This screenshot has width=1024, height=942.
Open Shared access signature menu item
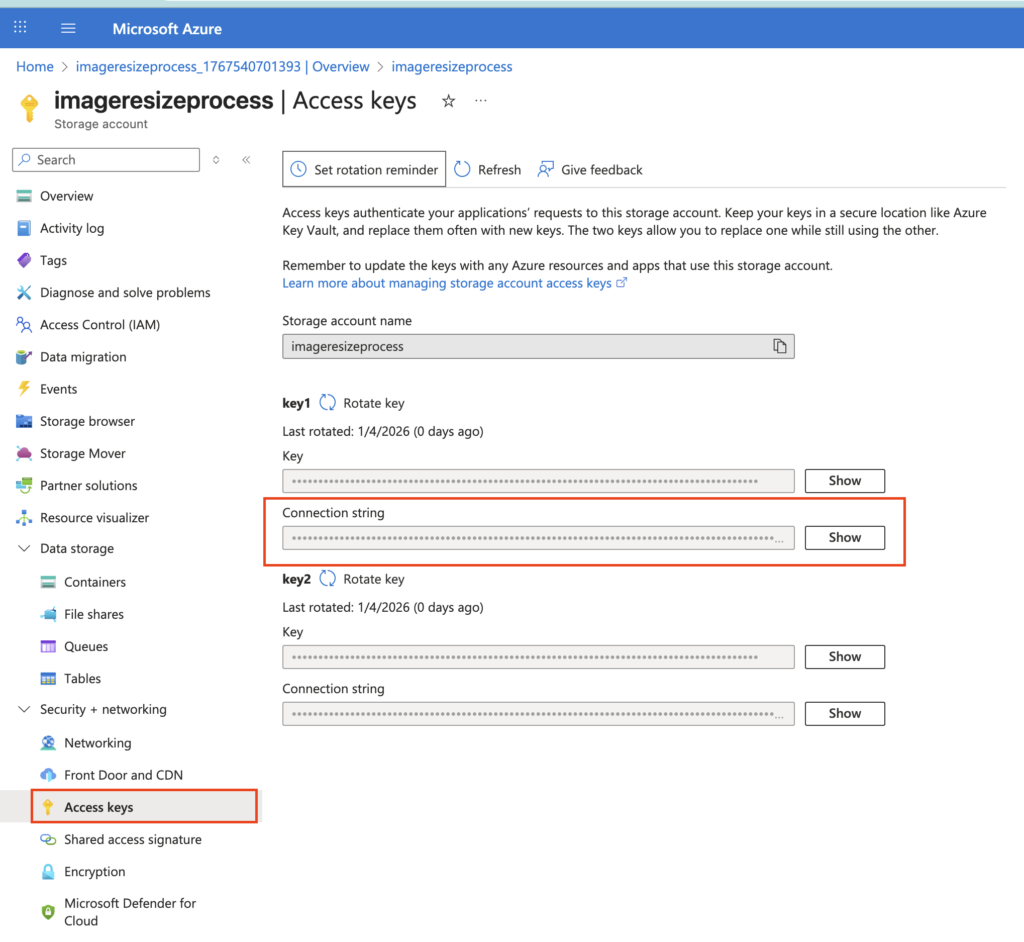tap(132, 840)
